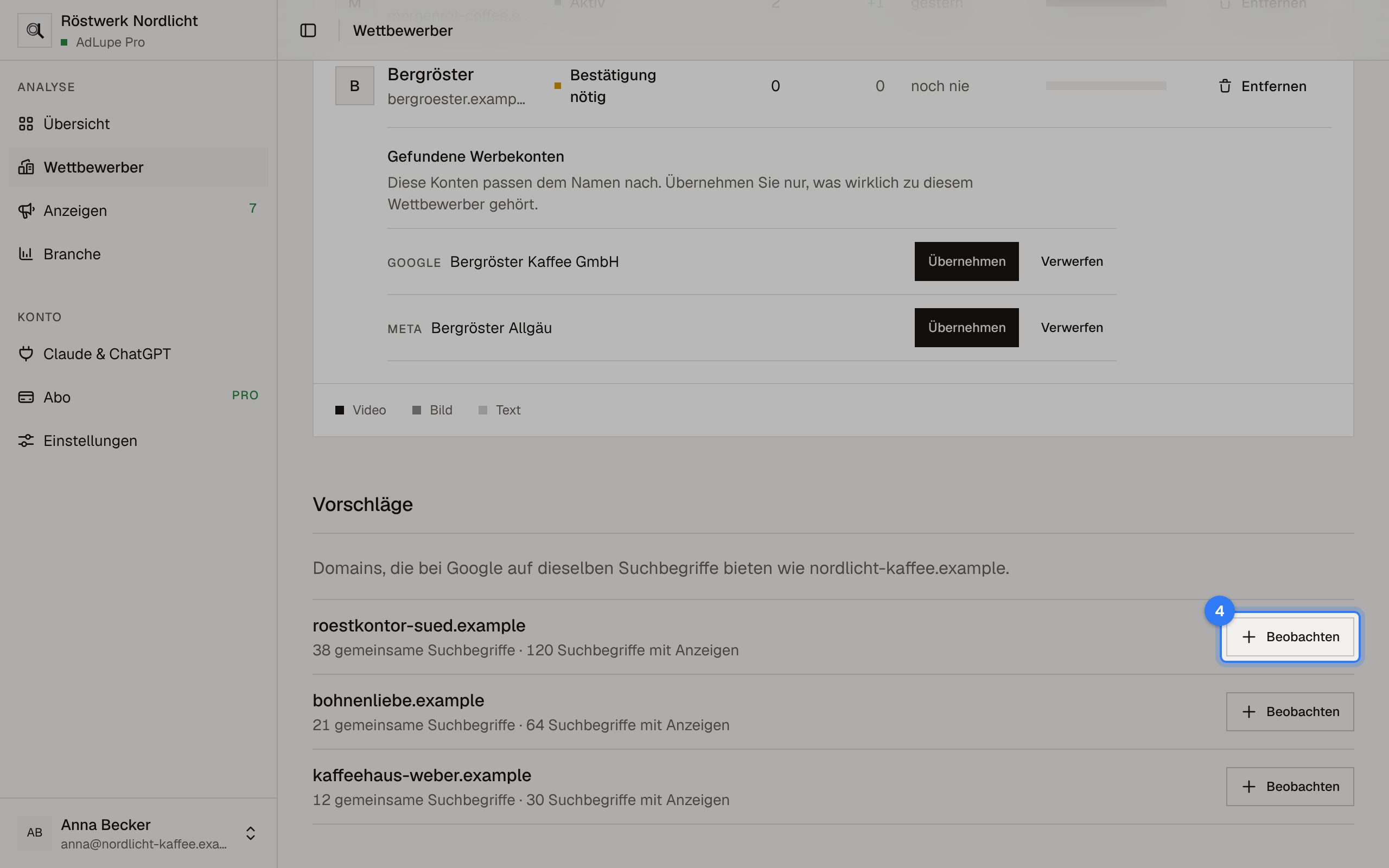Viewport: 1389px width, 868px height.
Task: Open Übersicht in the sidebar
Action: 138,124
